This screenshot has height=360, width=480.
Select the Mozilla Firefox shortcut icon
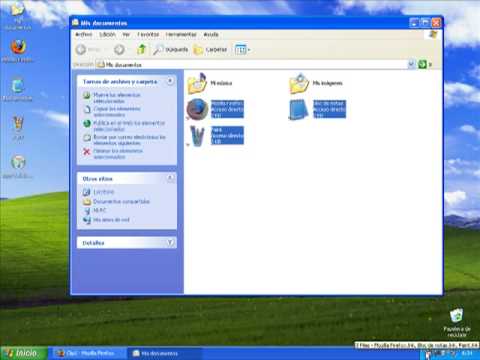click(197, 109)
